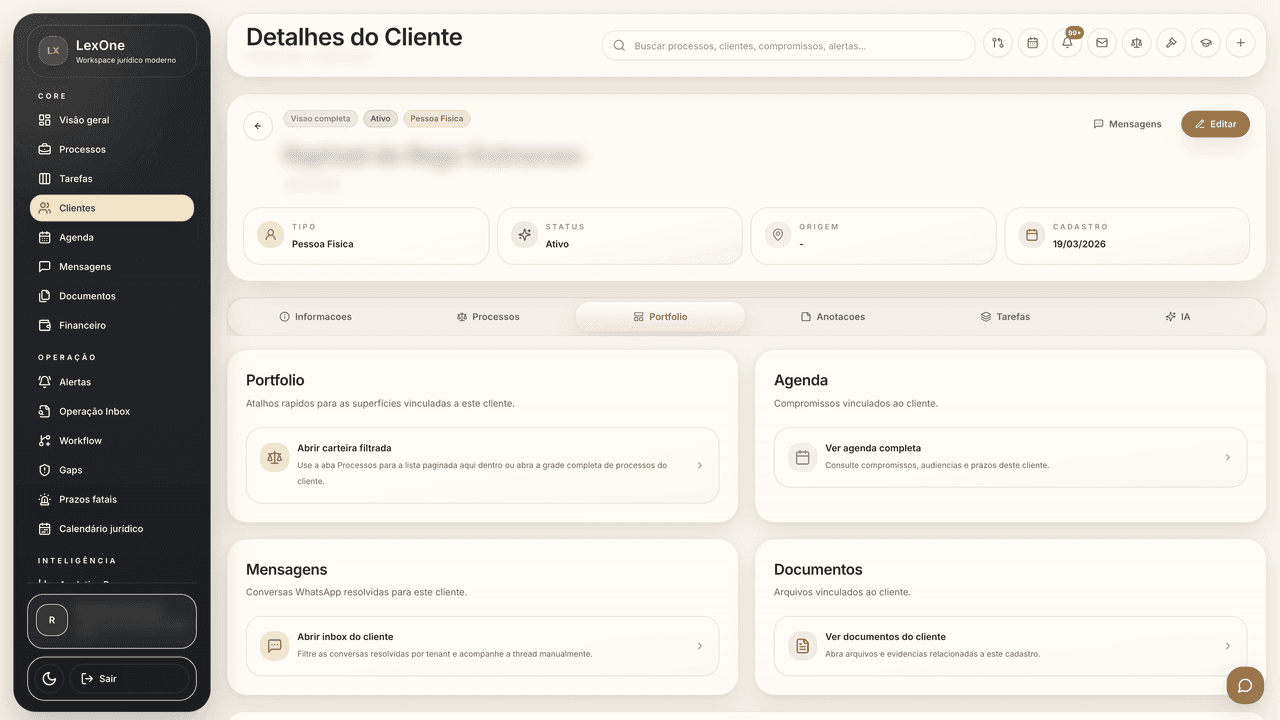This screenshot has height=720, width=1280.
Task: Click the graduation cap icon
Action: [1206, 43]
